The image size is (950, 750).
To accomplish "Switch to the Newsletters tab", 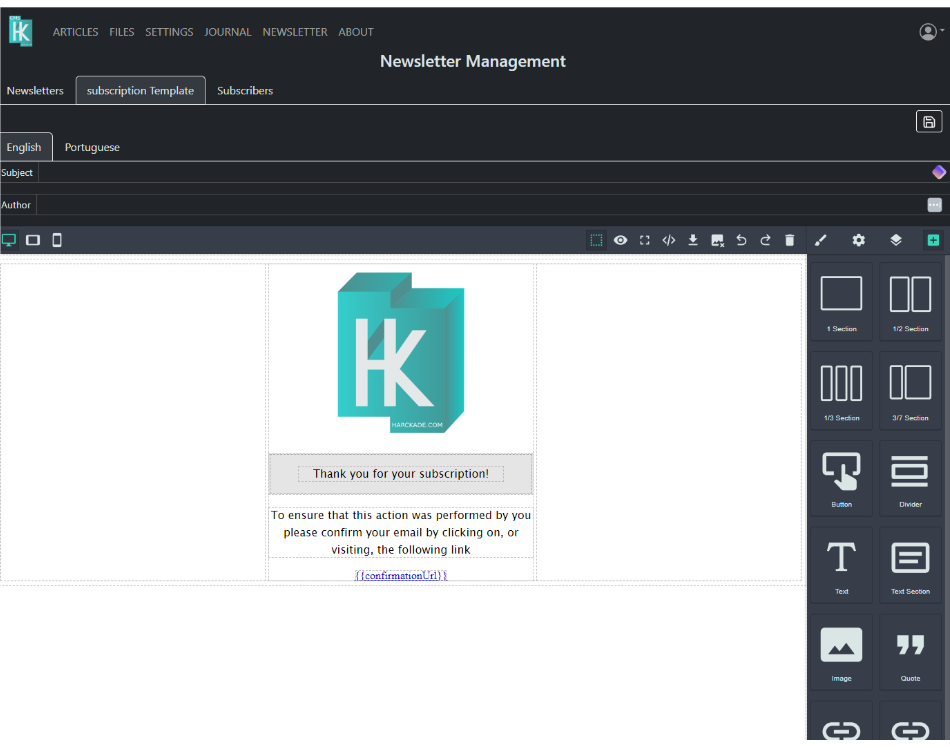I will click(35, 90).
